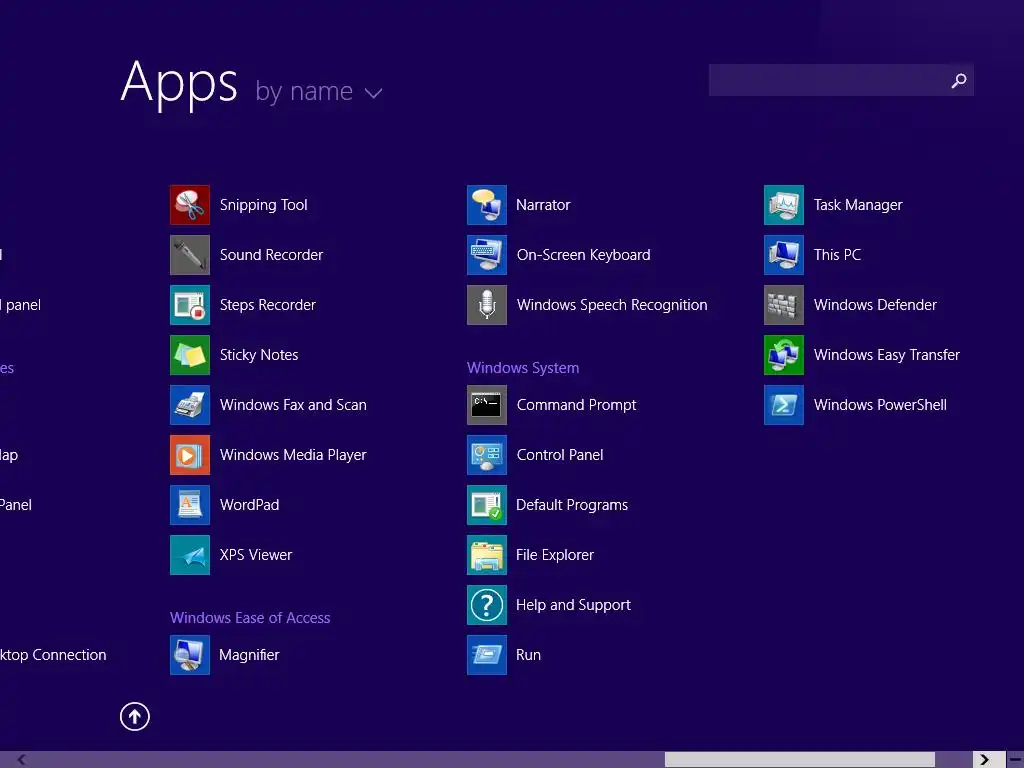Click the up arrow to return to Start
The image size is (1024, 768).
click(x=135, y=716)
